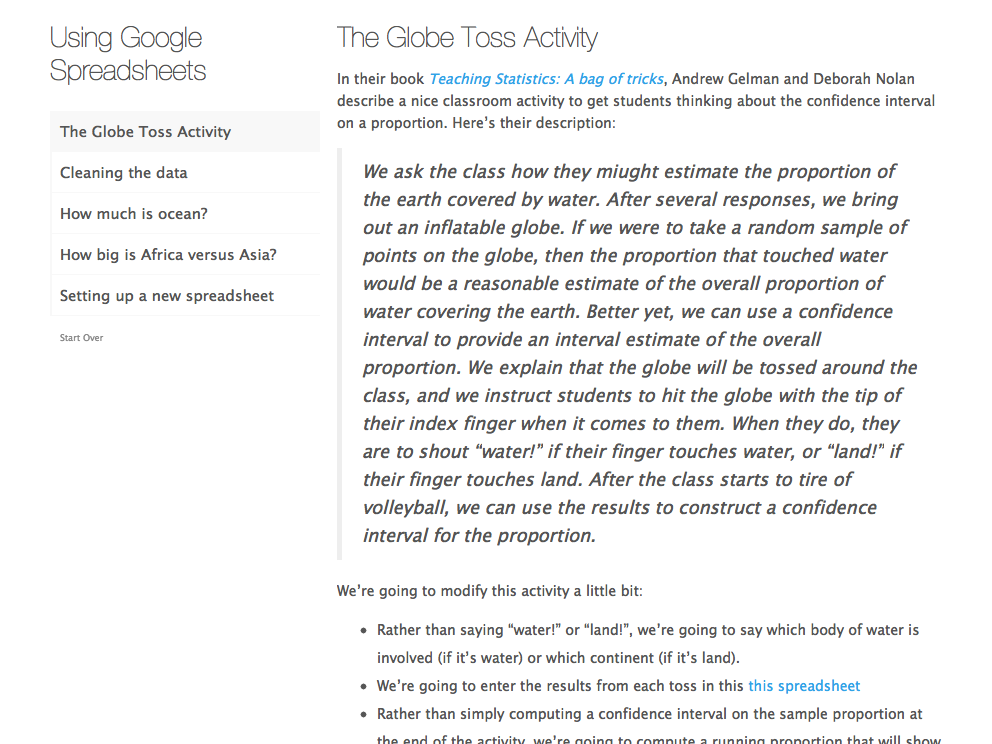The image size is (992, 744).
Task: Click the bullet starting "Rather than simply computing"
Action: (x=649, y=714)
